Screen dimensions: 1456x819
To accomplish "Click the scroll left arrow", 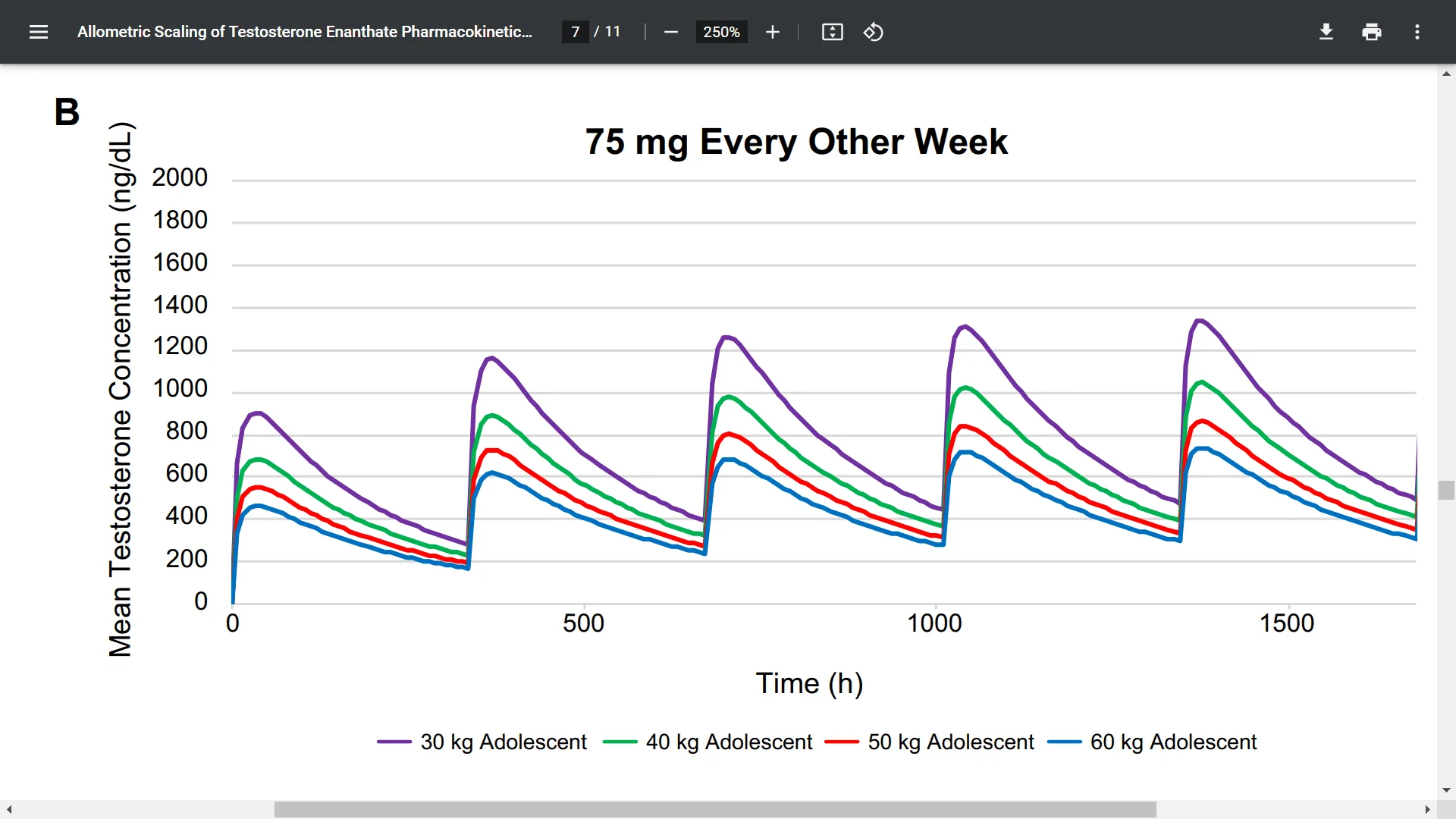I will click(x=9, y=810).
